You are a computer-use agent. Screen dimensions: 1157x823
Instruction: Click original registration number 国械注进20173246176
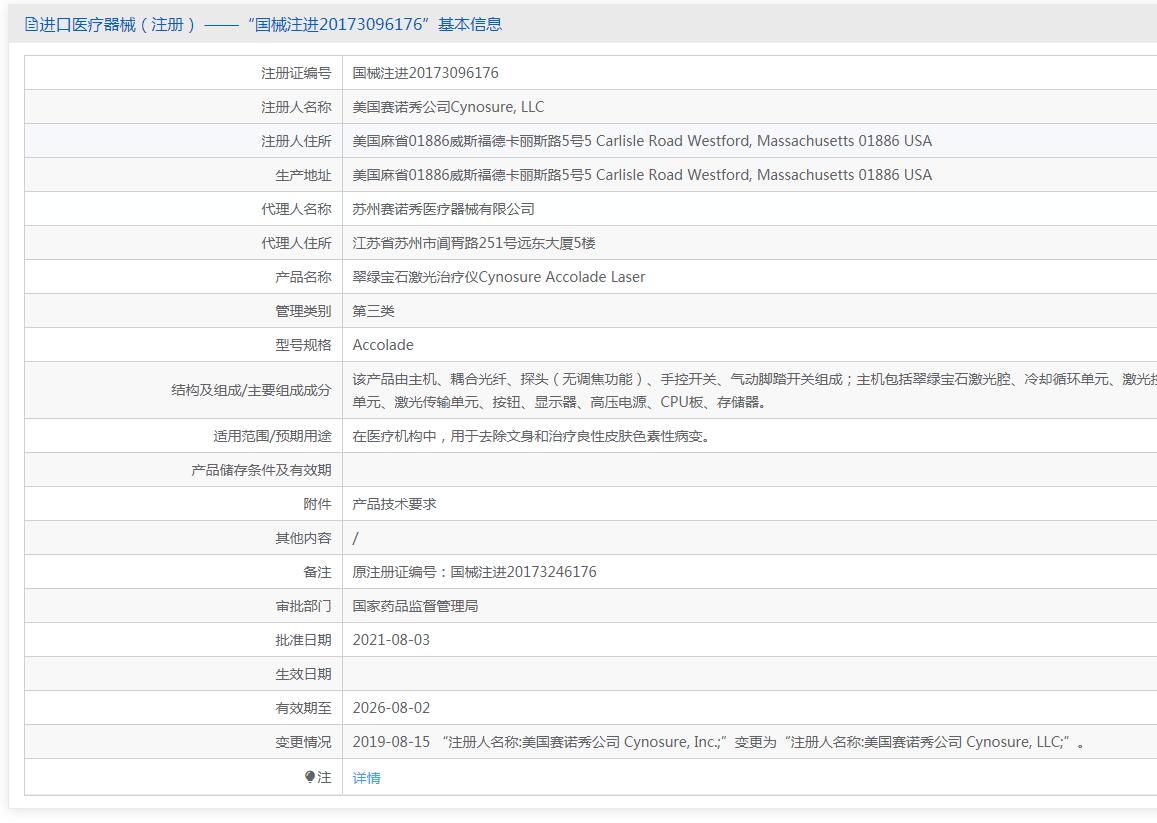(474, 572)
